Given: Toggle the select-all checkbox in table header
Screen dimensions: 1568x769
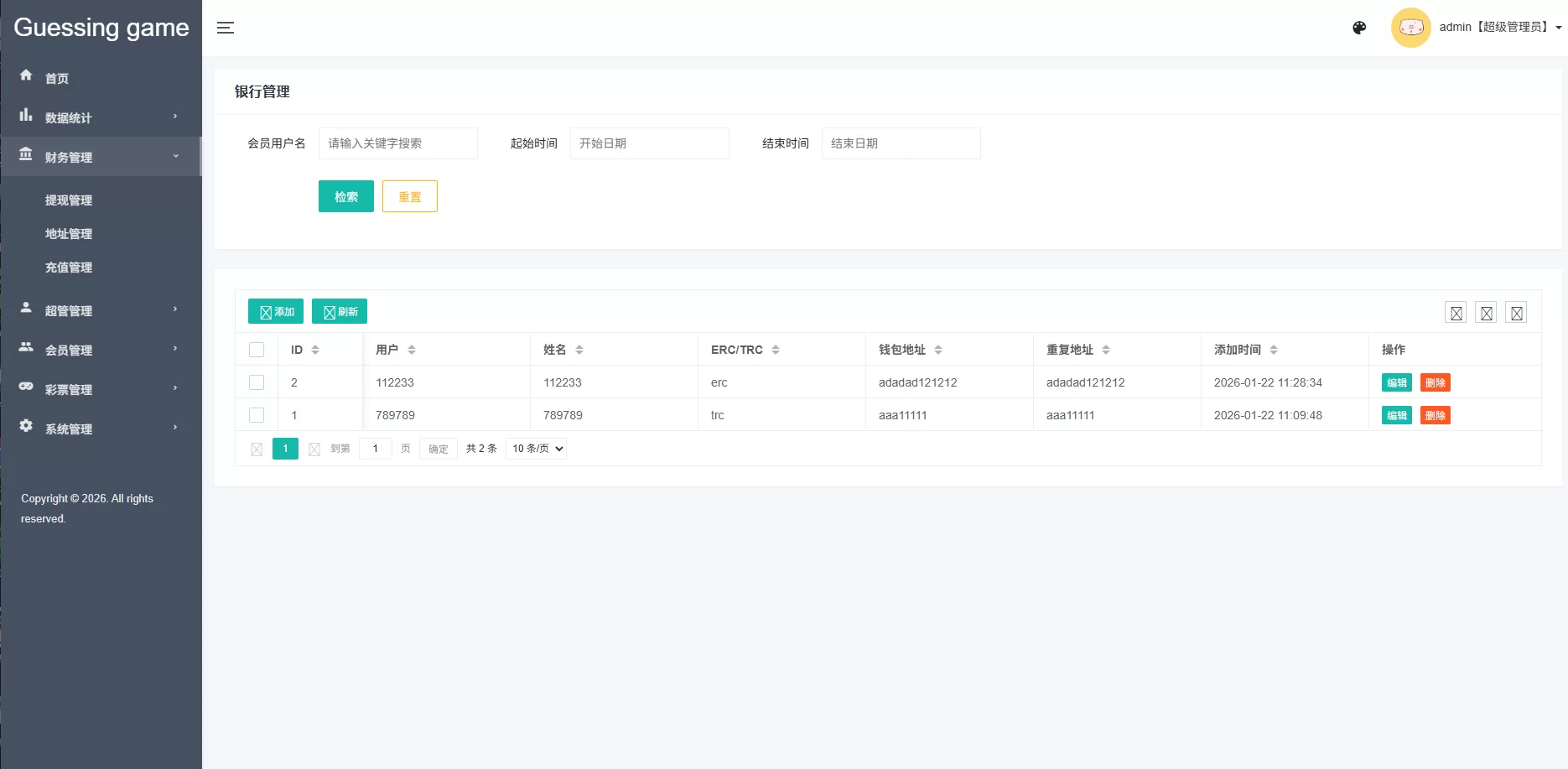Looking at the screenshot, I should tap(257, 349).
